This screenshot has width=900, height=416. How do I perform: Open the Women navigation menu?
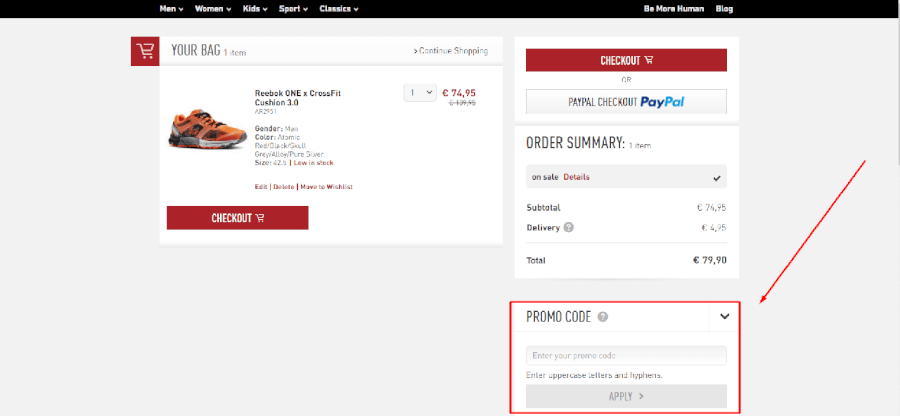click(x=213, y=9)
